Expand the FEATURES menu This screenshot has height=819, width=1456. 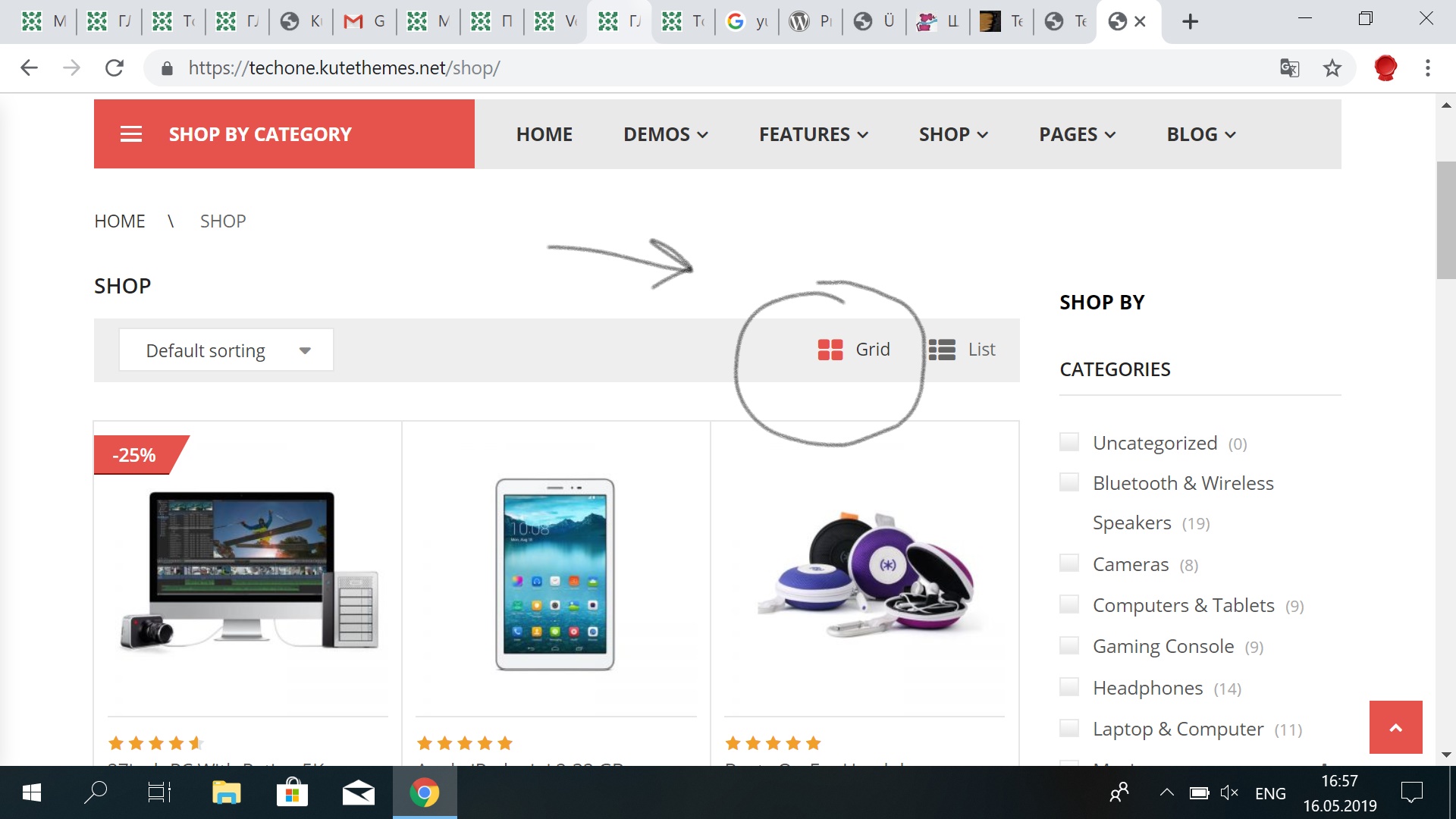click(814, 134)
